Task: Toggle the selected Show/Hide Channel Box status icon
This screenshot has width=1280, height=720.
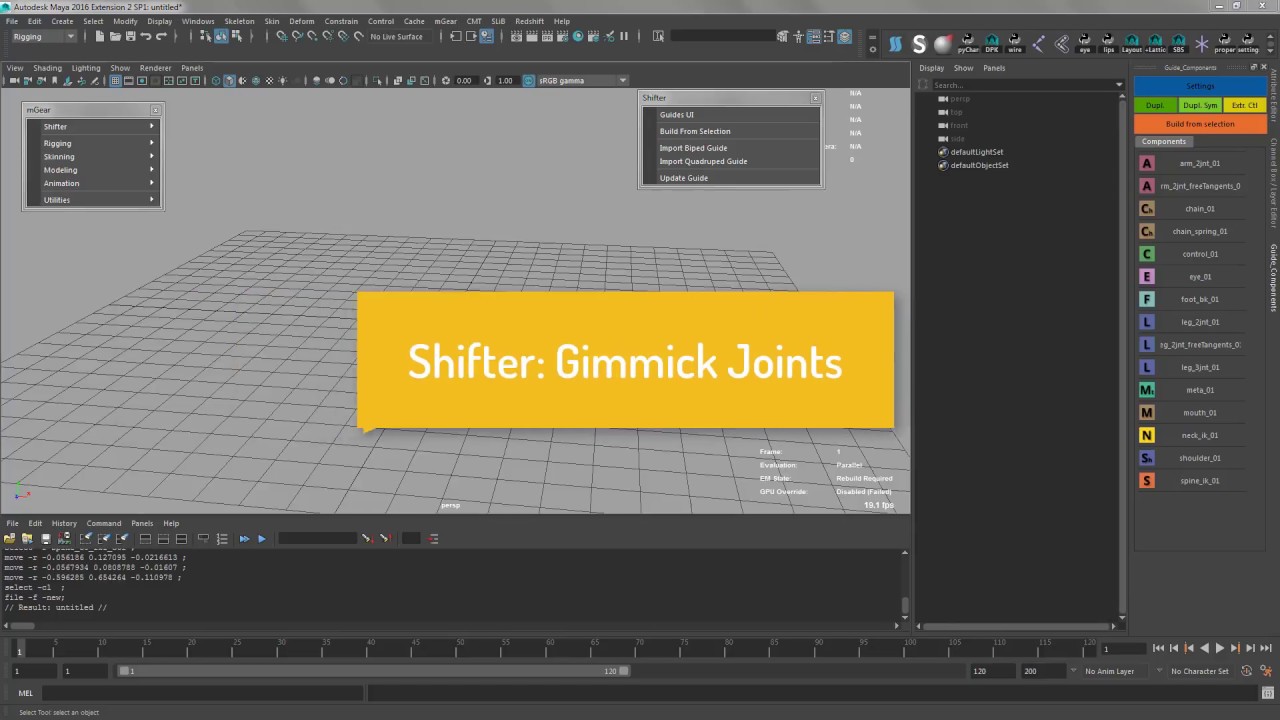Action: pos(845,36)
